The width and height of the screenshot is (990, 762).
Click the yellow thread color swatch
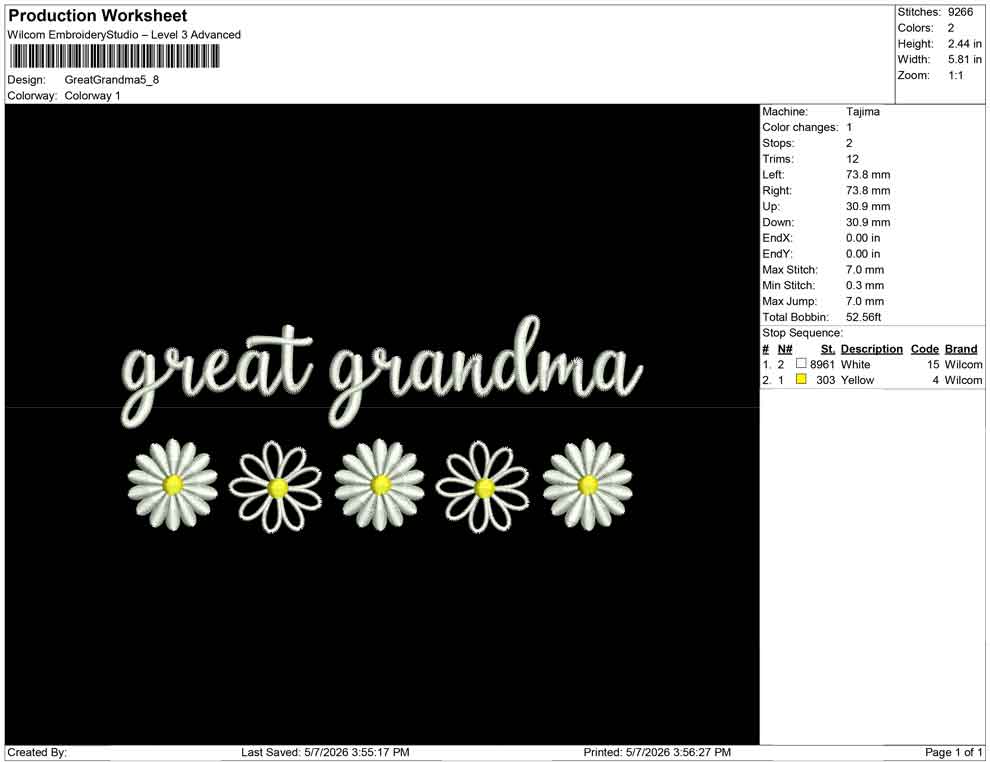(801, 379)
